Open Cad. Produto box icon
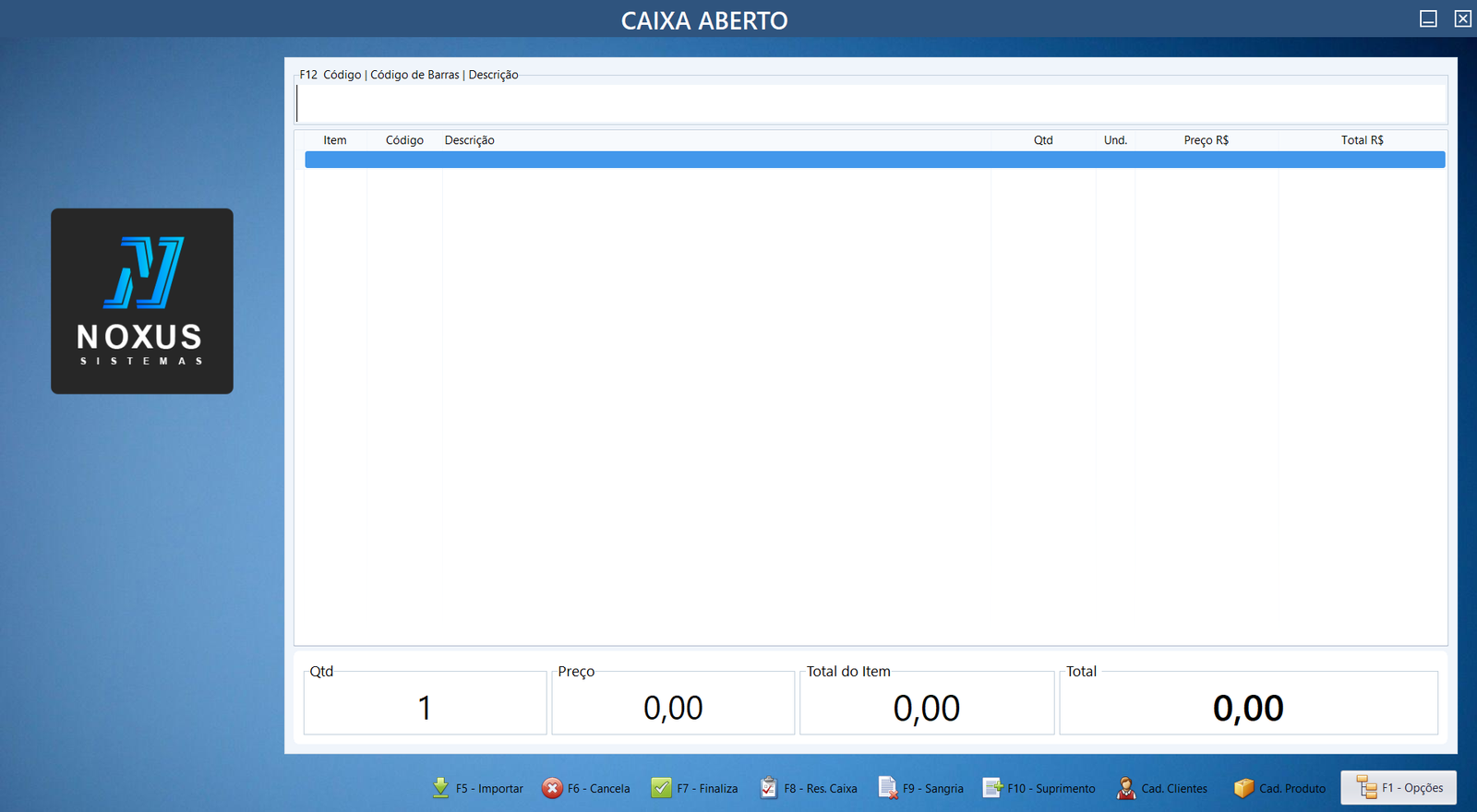The width and height of the screenshot is (1477, 812). pos(1244,788)
